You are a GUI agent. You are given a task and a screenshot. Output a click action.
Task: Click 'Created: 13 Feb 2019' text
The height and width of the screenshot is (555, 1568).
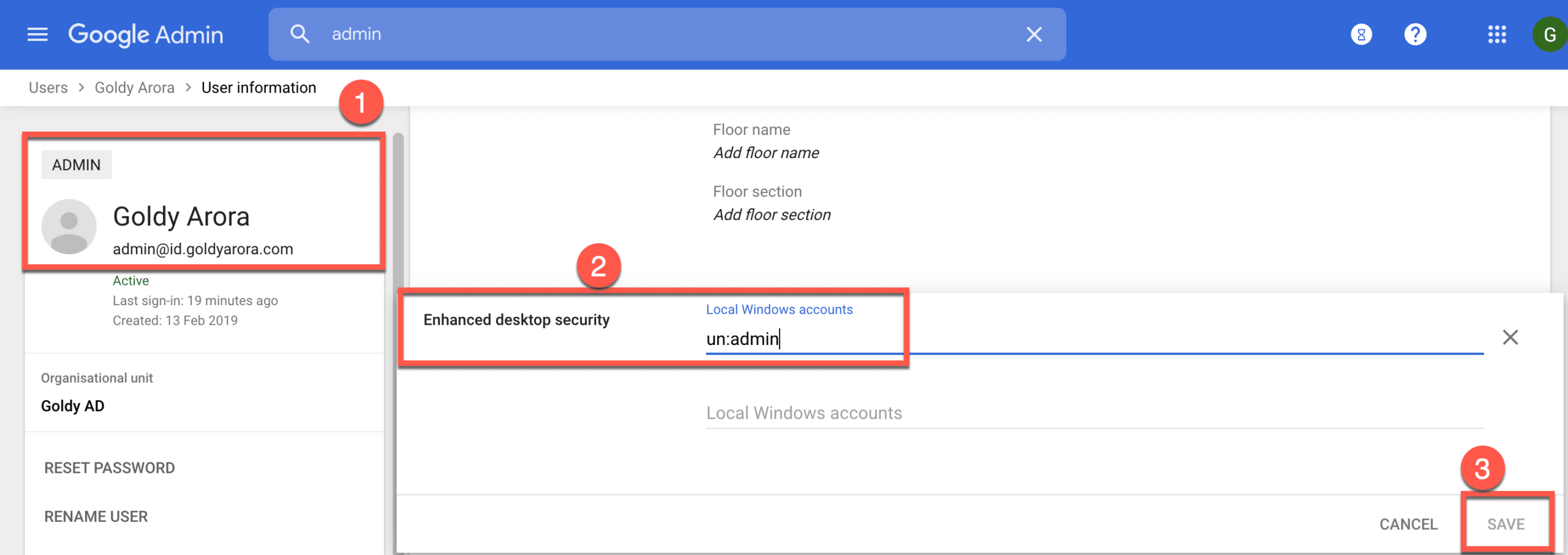pos(175,320)
